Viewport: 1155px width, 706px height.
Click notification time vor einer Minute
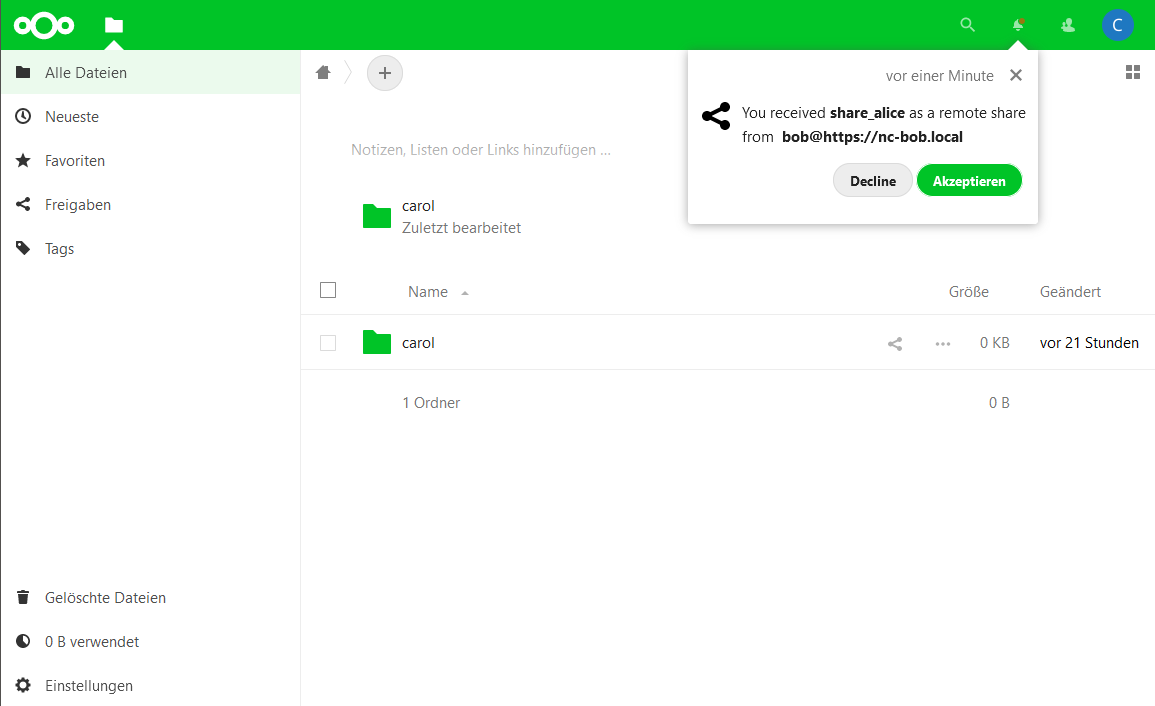[x=939, y=76]
